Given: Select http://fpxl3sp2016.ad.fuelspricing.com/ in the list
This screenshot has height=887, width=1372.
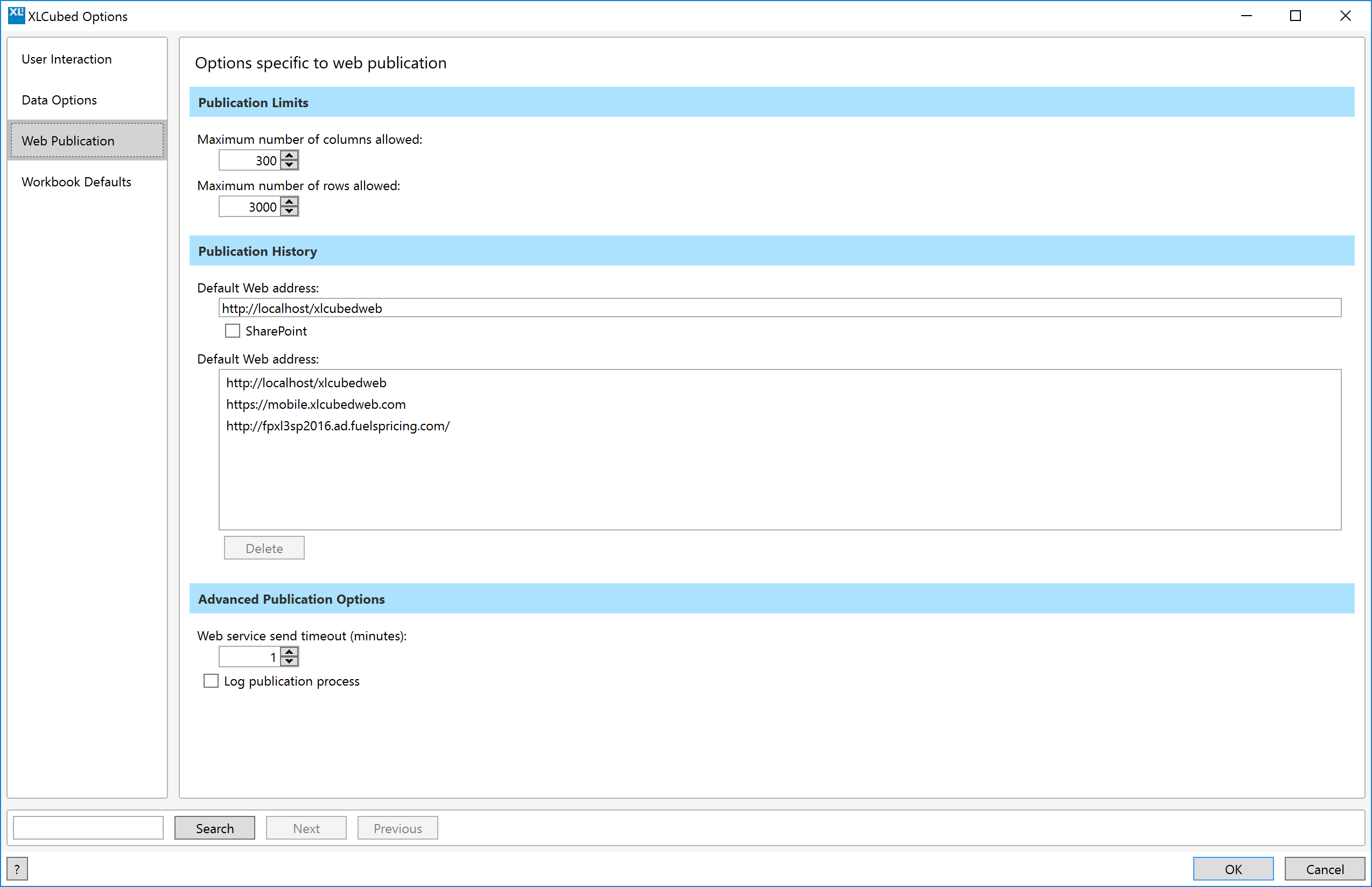Looking at the screenshot, I should (x=780, y=425).
